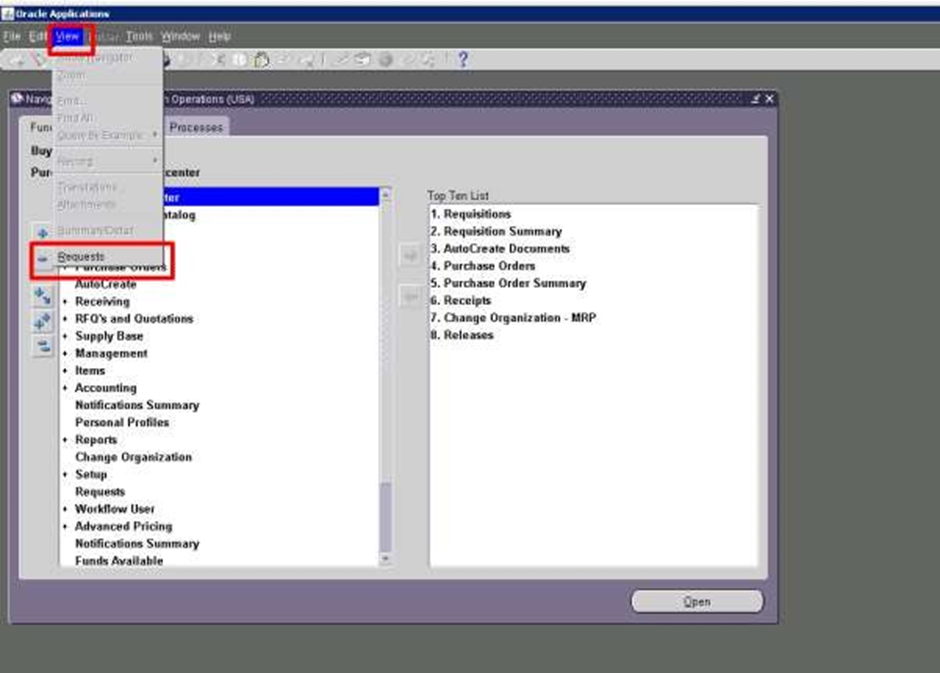
Task: Expand the Setup node
Action: (x=65, y=475)
